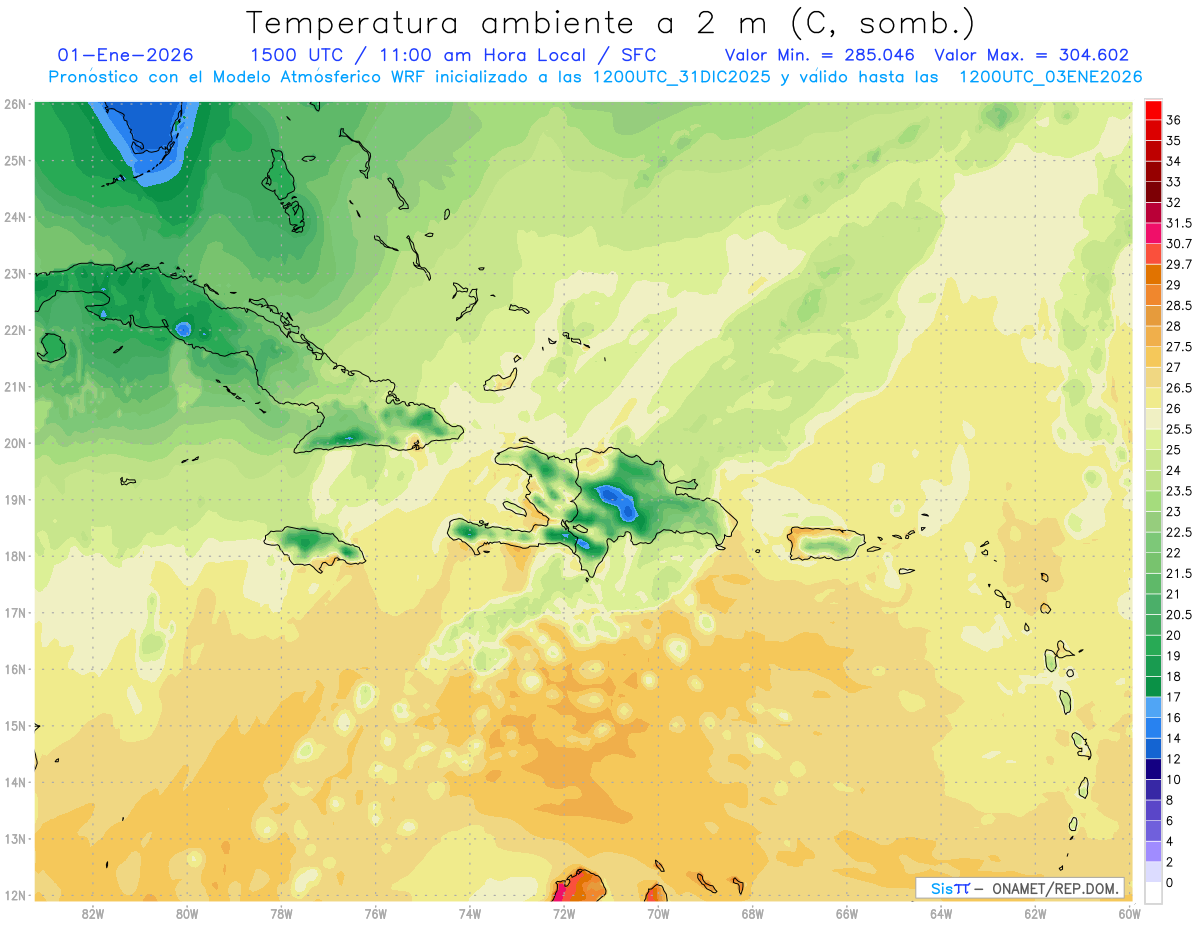Click the '66W' longitude axis label
The height and width of the screenshot is (927, 1200).
847,914
